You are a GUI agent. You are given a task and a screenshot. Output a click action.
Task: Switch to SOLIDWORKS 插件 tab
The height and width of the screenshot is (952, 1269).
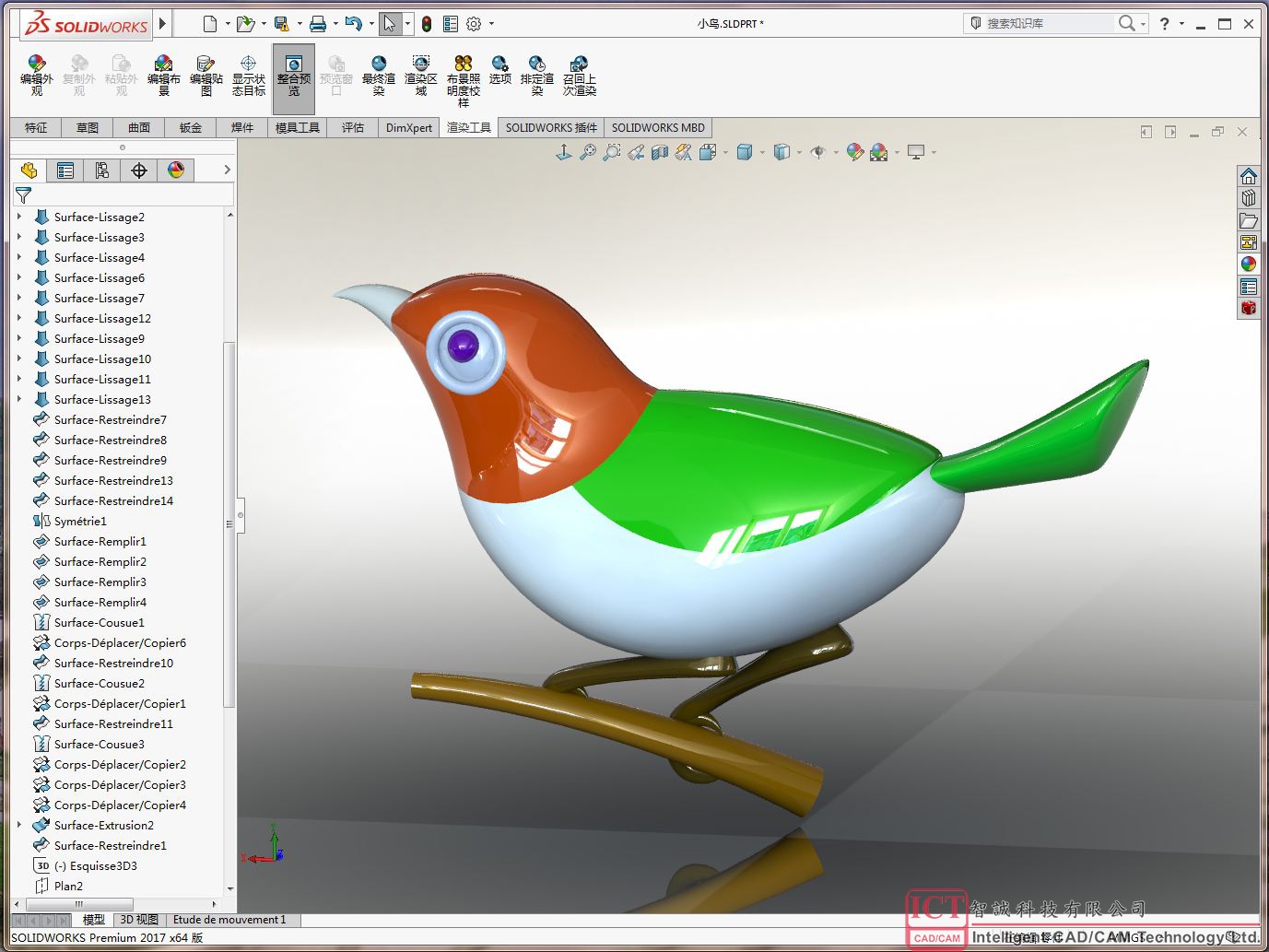[x=551, y=128]
